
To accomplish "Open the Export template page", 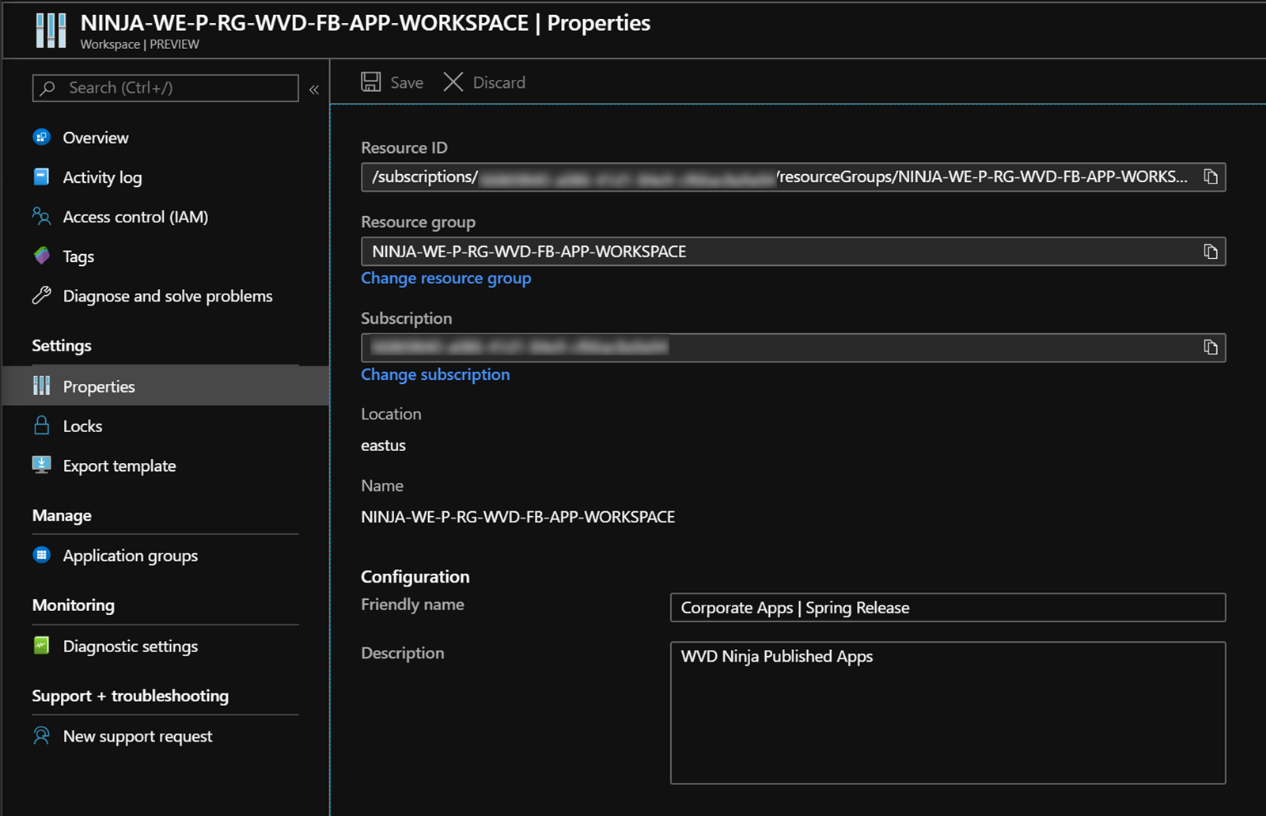I will 119,466.
